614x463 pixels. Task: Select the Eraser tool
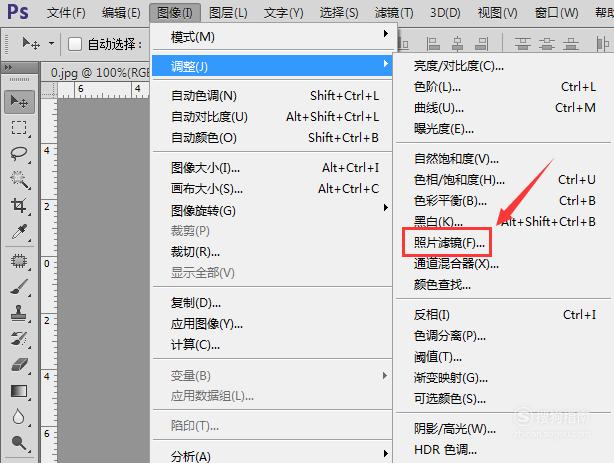19,365
